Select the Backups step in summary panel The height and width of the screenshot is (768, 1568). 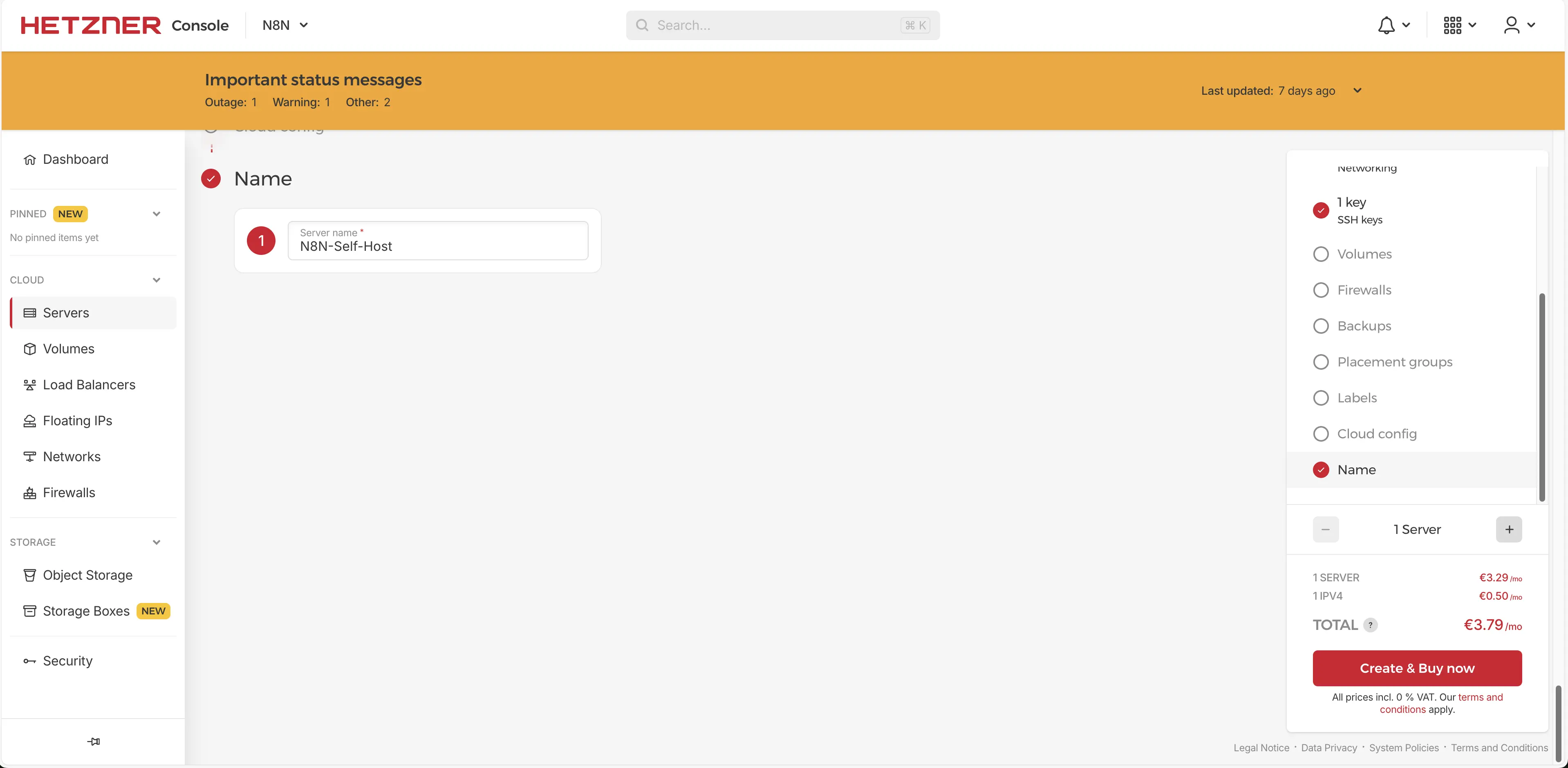coord(1364,326)
